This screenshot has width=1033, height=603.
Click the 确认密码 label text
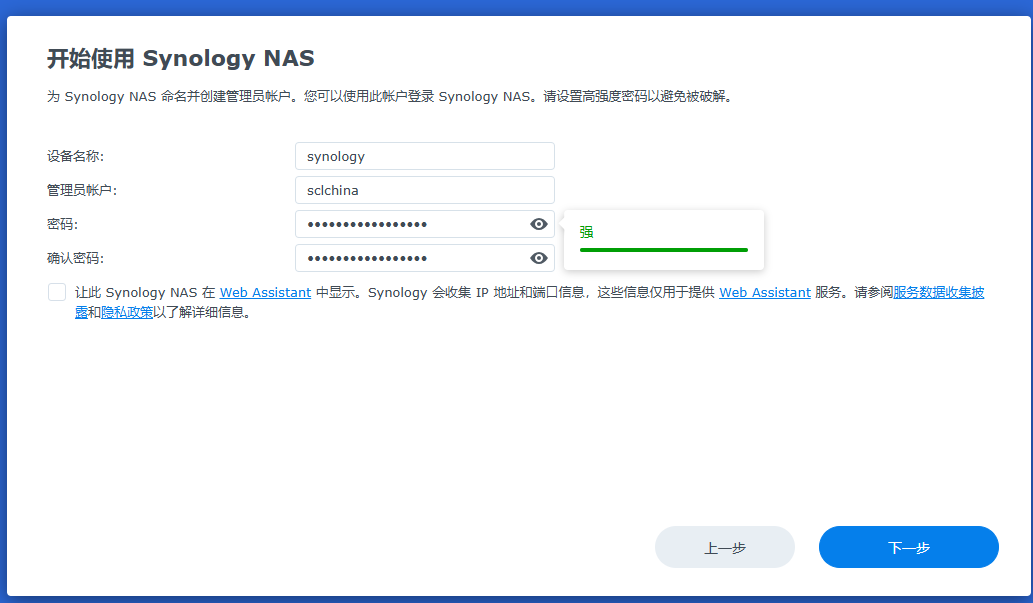pyautogui.click(x=75, y=258)
